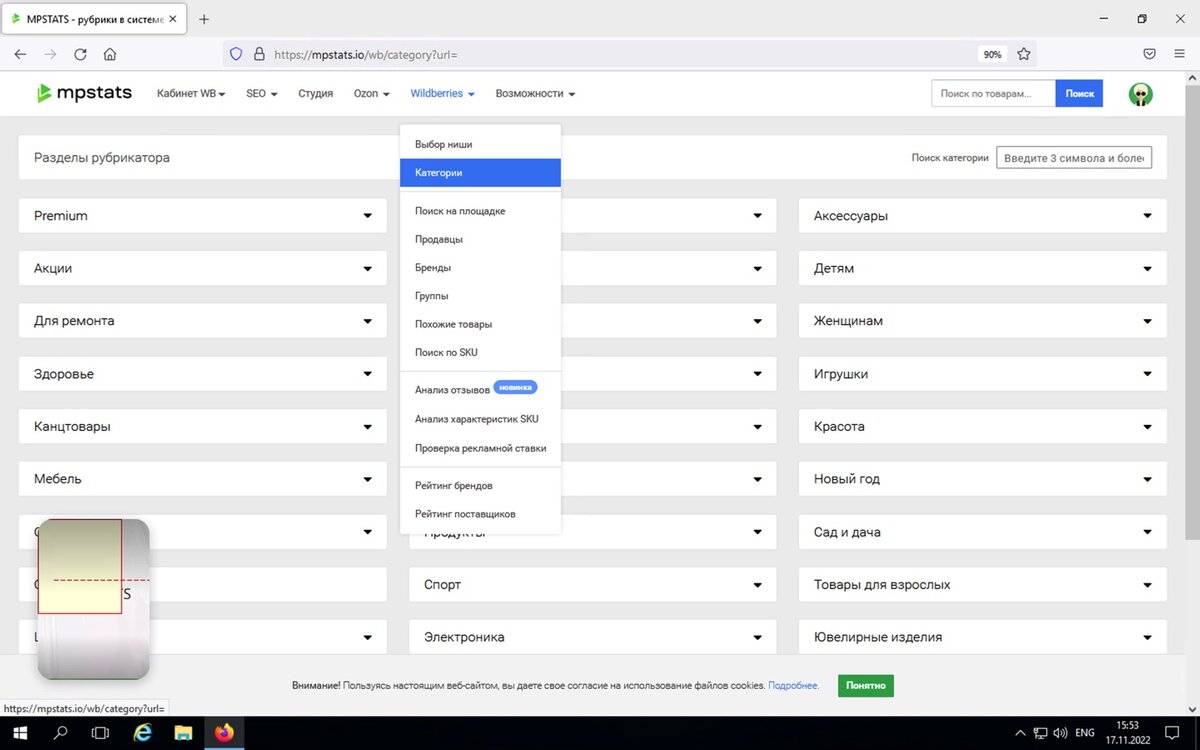View site security padlock info

[x=259, y=55]
